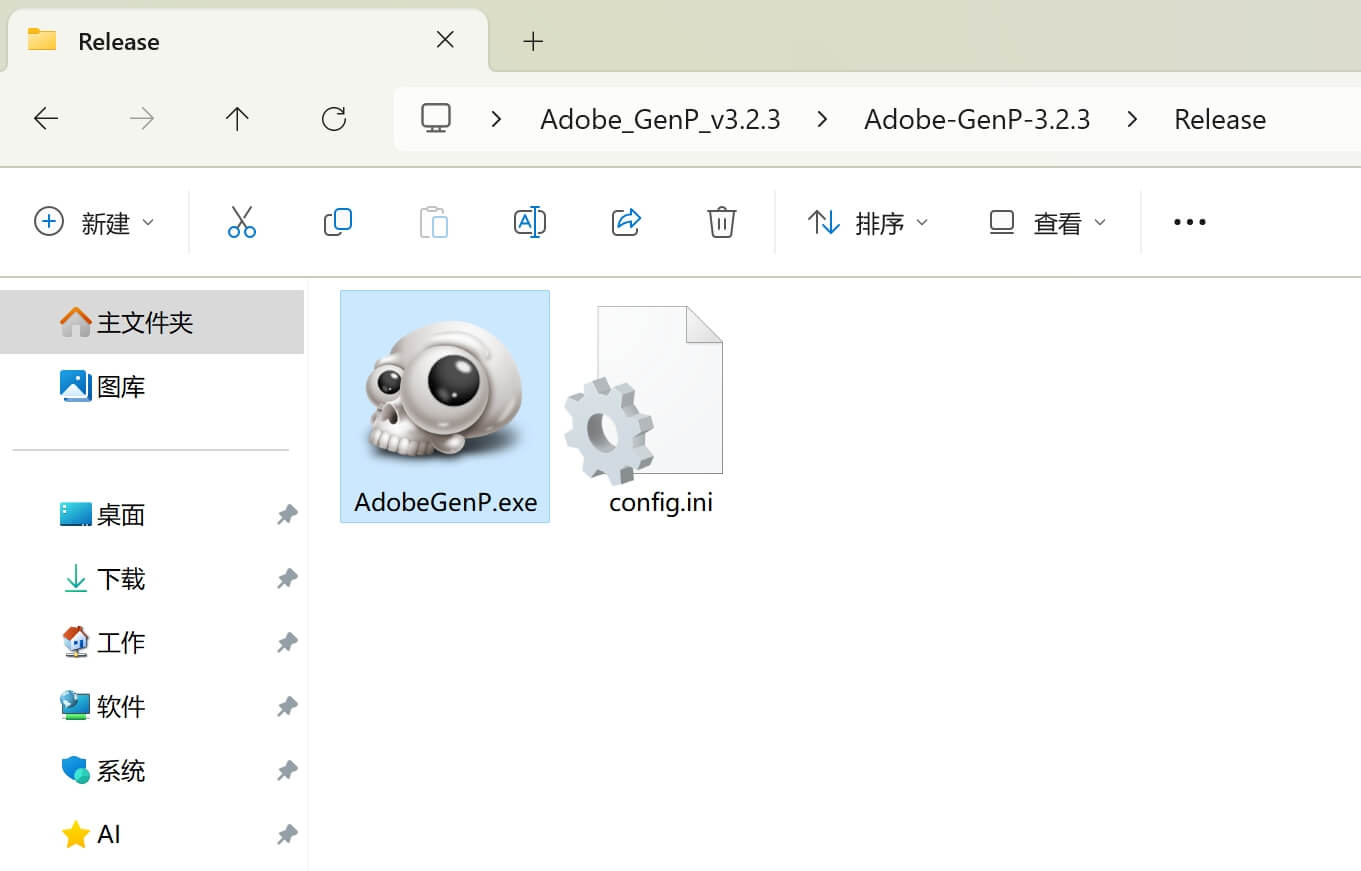Refresh the current folder
1361x871 pixels.
pos(333,119)
